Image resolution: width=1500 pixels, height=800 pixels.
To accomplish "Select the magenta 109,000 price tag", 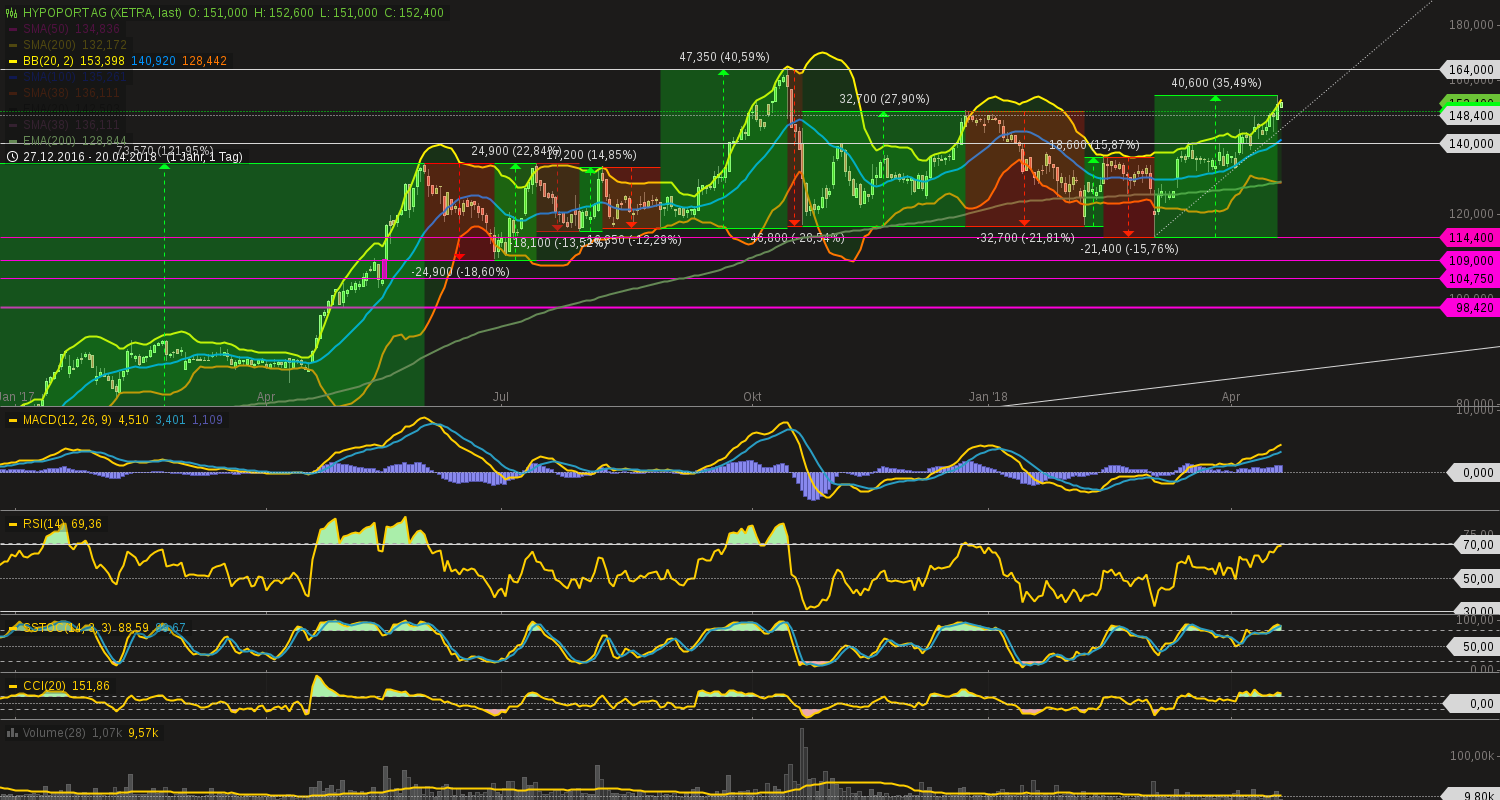I will [1468, 261].
